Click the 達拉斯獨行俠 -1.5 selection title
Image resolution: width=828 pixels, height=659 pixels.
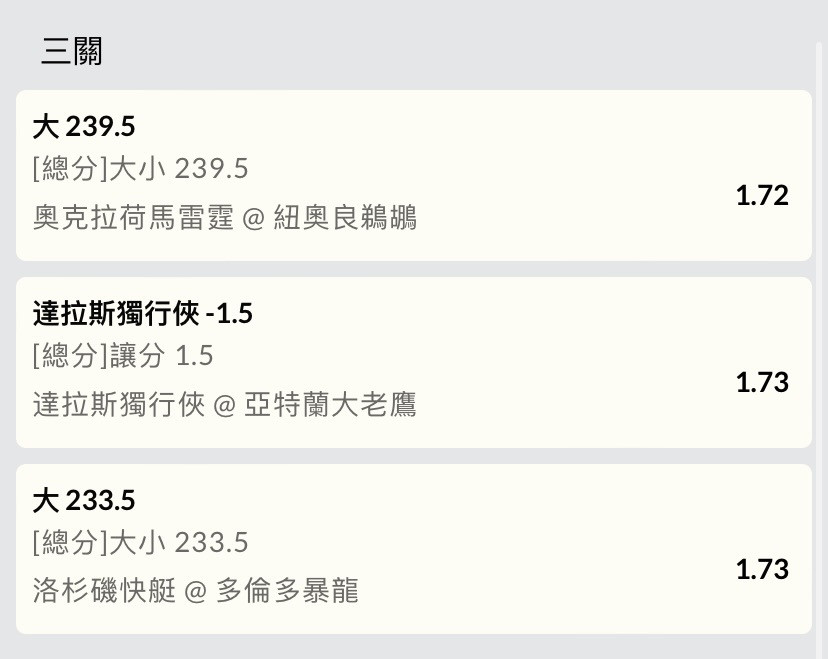pyautogui.click(x=143, y=313)
